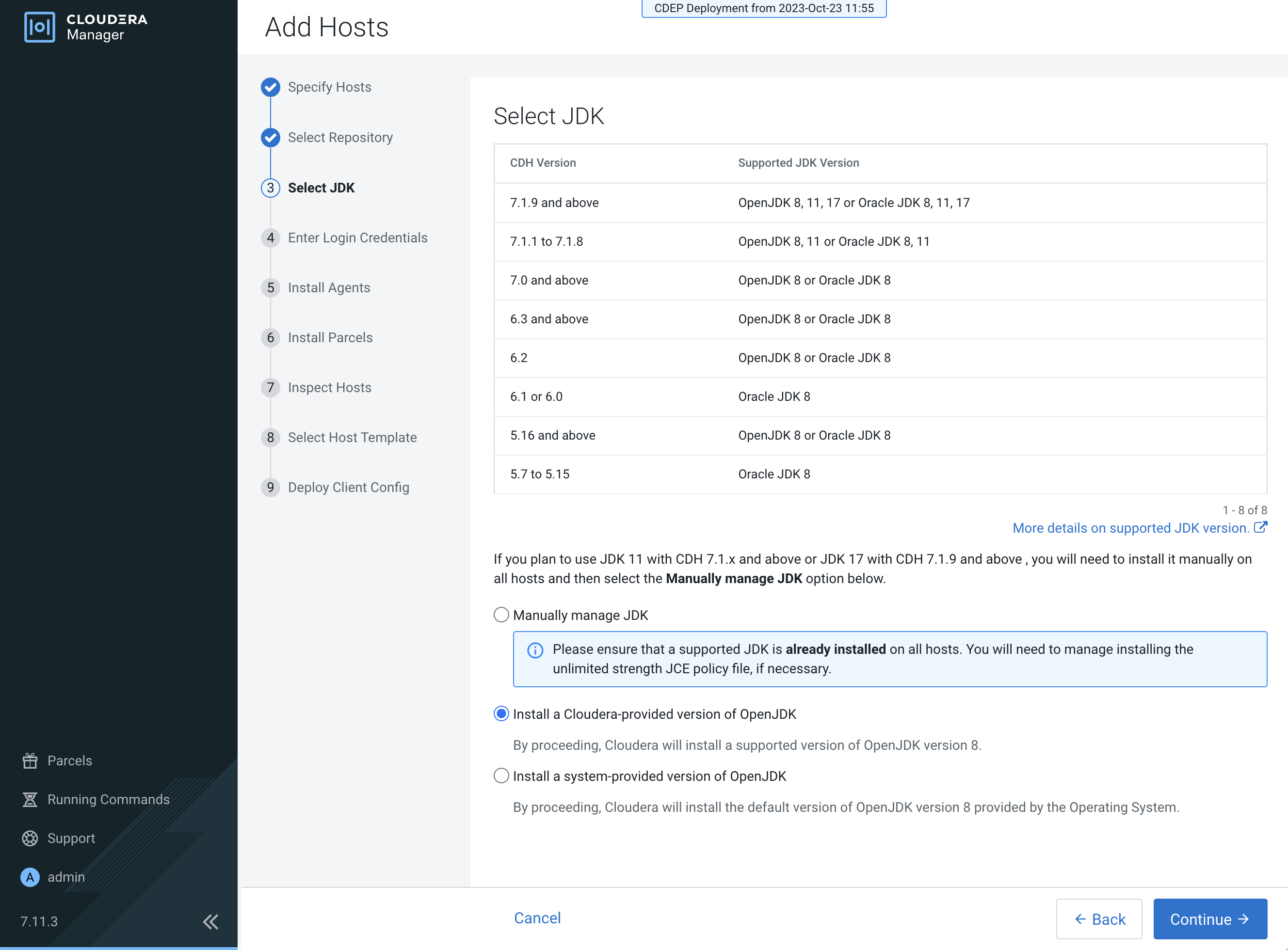Image resolution: width=1288 pixels, height=950 pixels.
Task: Jump to the Install Parcels wizard step
Action: [x=330, y=337]
